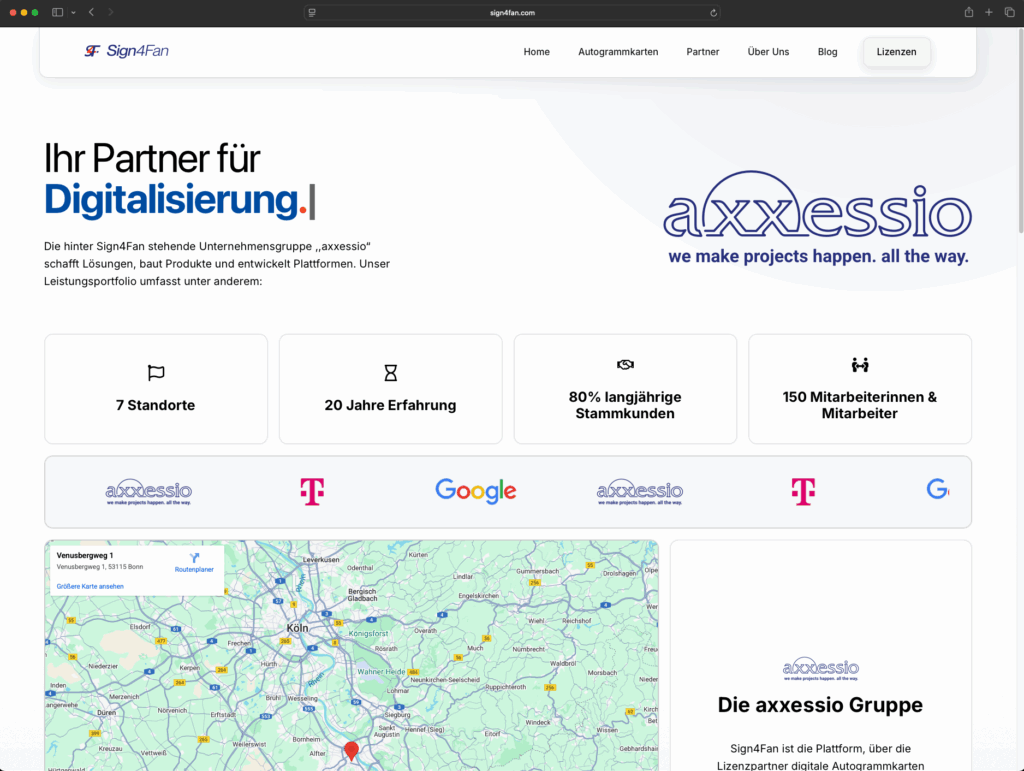Click the people icon above 150 Mitarbeiterinnen
The image size is (1024, 771).
860,365
